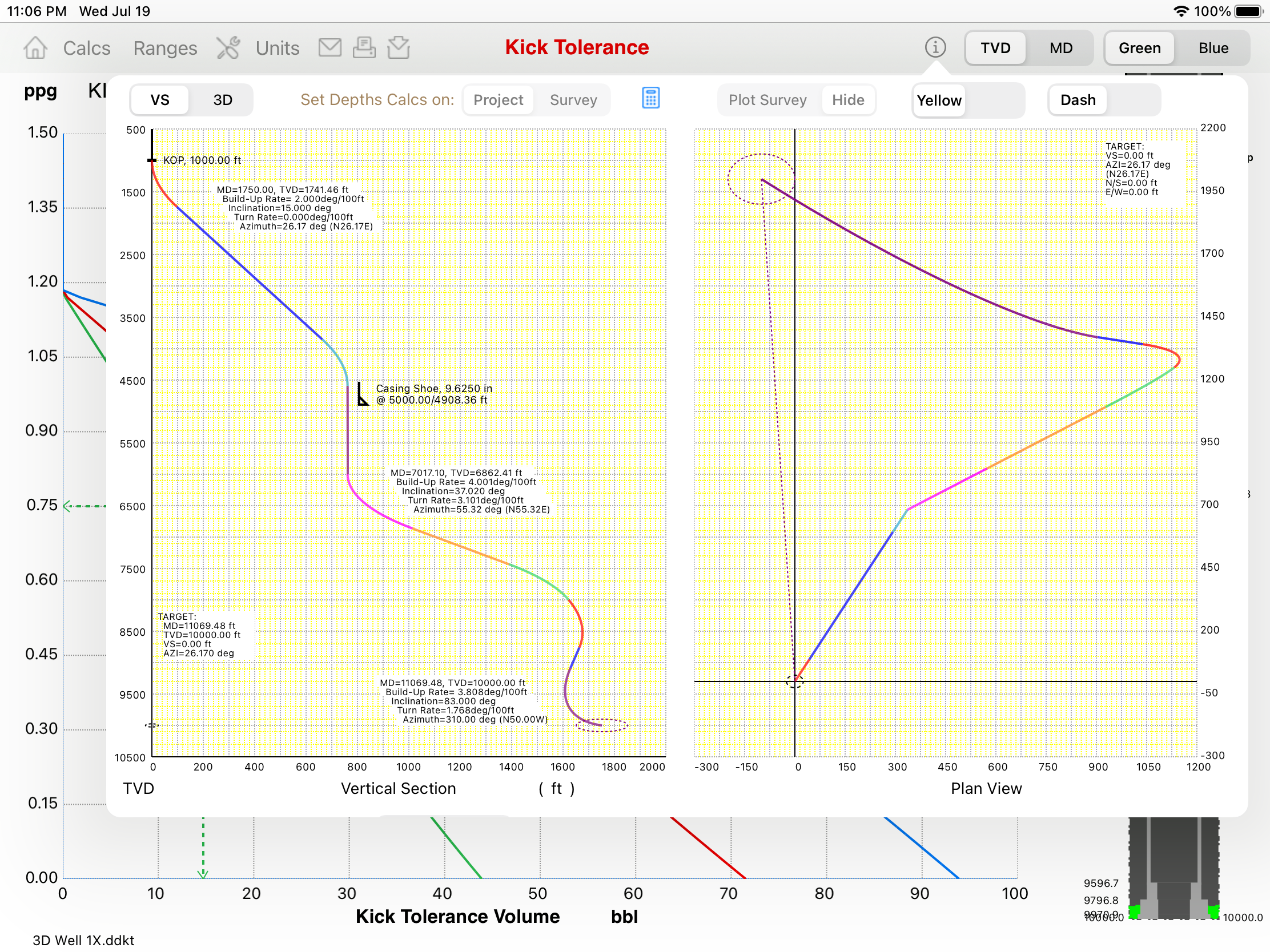Tap the printer icon

(364, 47)
